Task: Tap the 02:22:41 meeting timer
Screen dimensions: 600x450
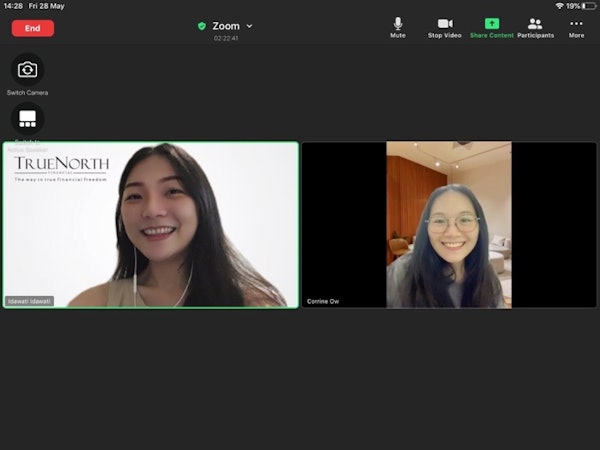Action: click(226, 39)
